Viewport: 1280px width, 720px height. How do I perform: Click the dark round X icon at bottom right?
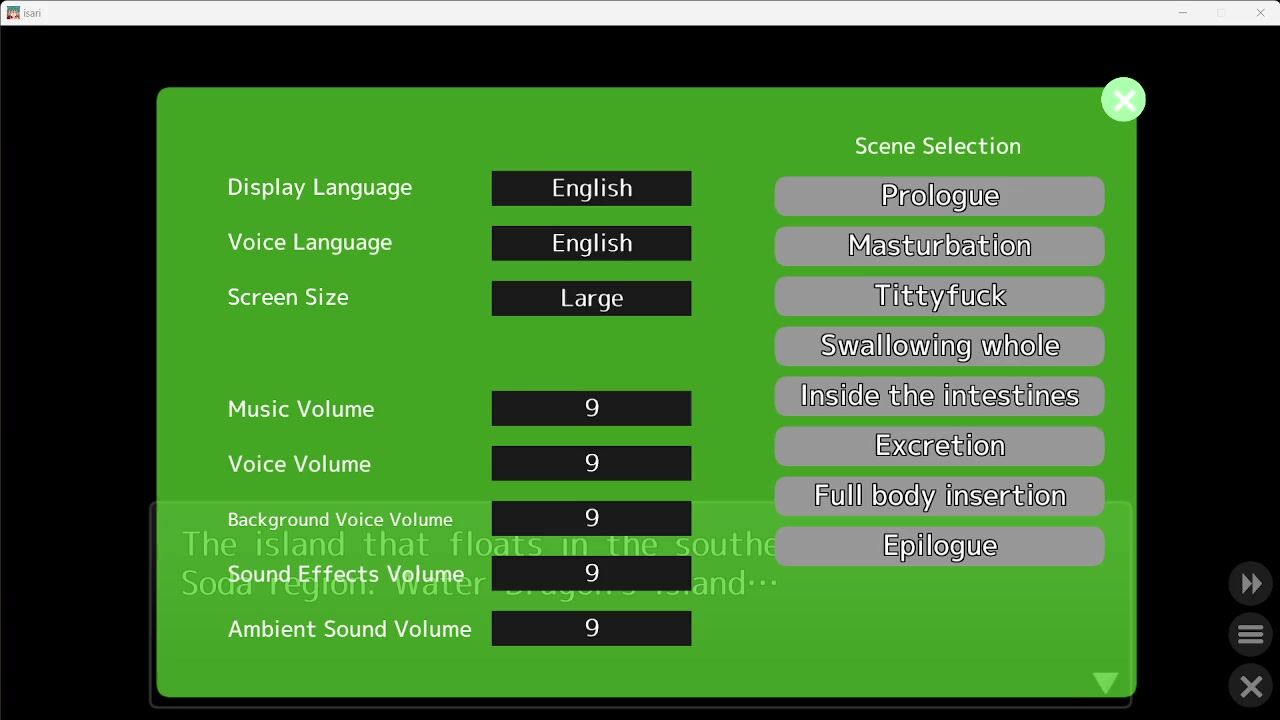pos(1251,687)
